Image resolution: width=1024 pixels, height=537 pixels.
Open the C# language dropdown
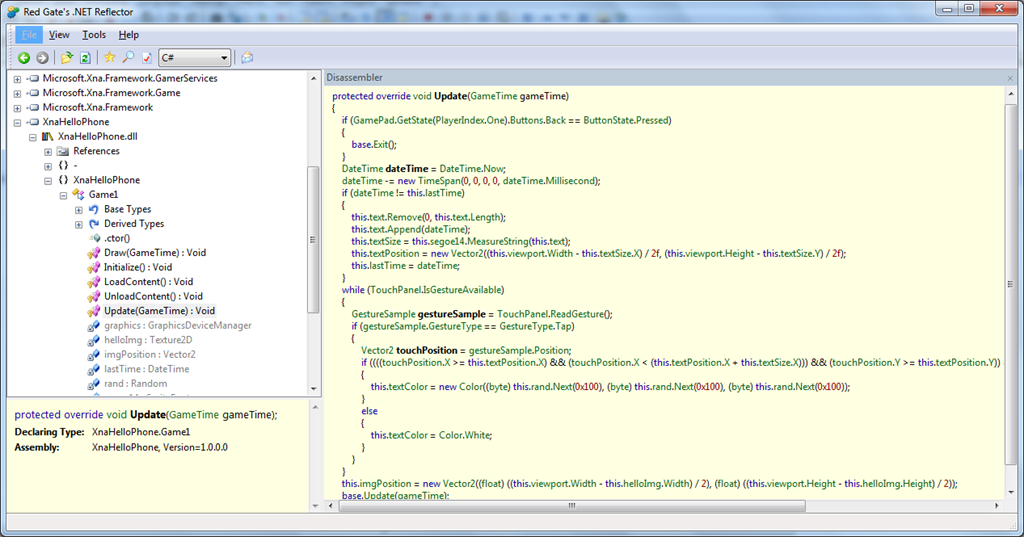pyautogui.click(x=195, y=58)
